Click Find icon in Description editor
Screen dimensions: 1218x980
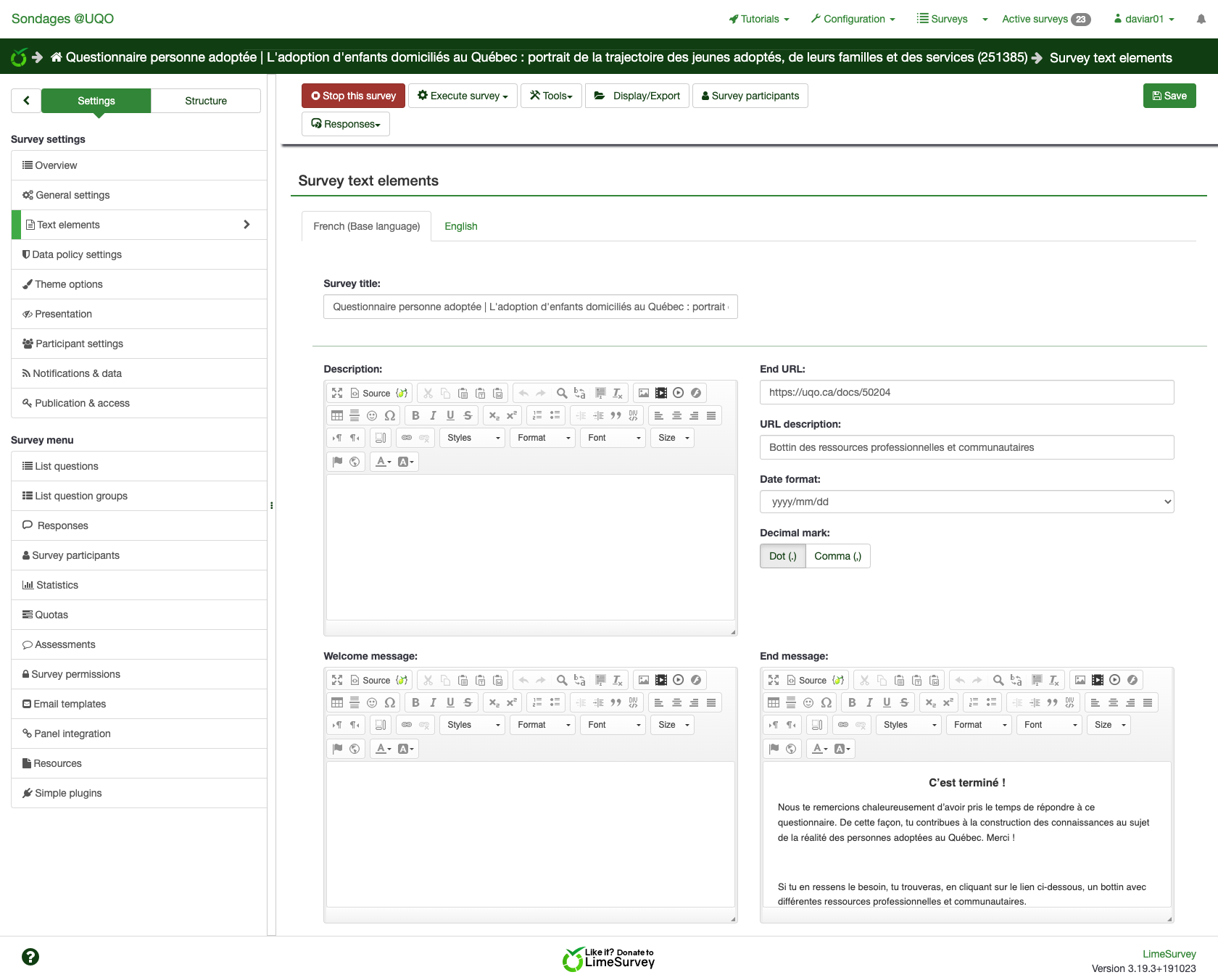click(x=562, y=393)
